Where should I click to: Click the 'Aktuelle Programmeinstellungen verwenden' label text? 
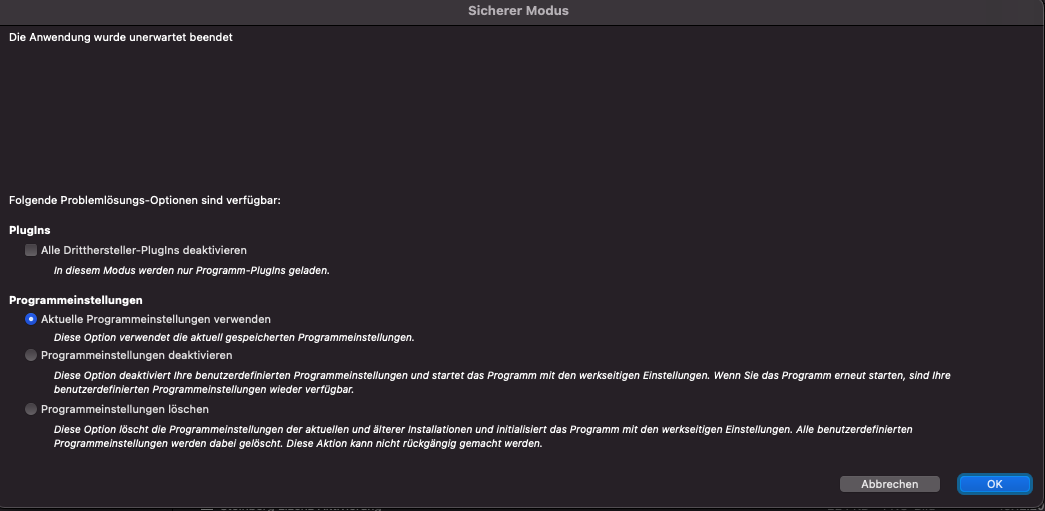coord(156,319)
